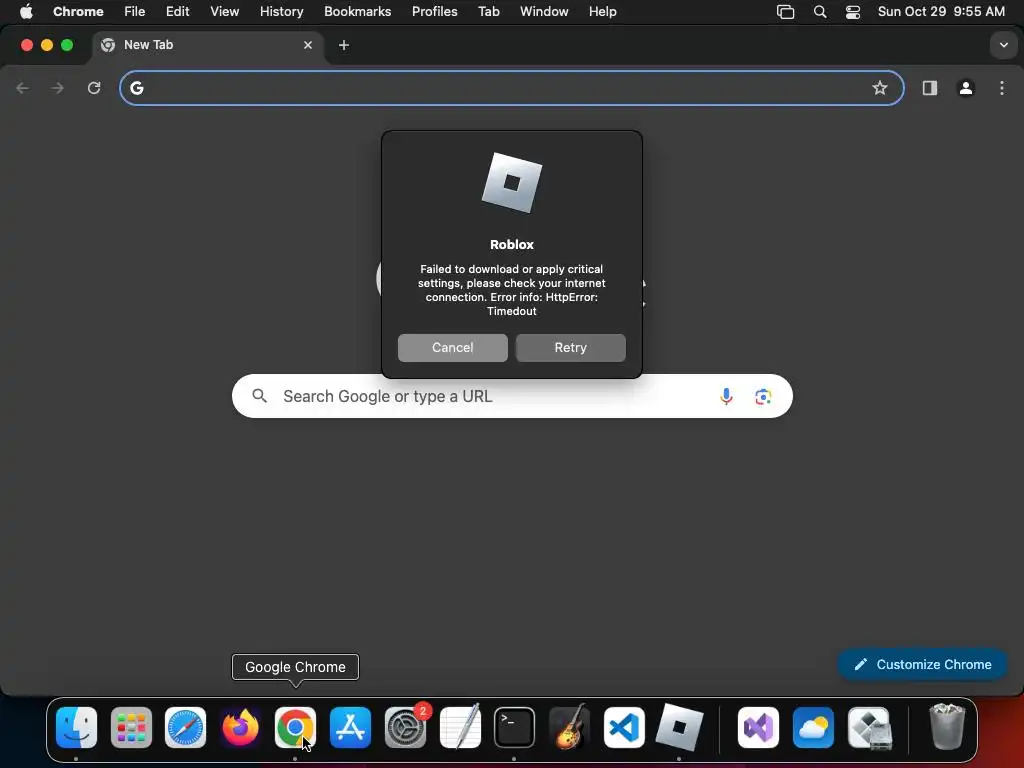Viewport: 1024px width, 768px height.
Task: Toggle the Chrome side panel
Action: pos(929,88)
